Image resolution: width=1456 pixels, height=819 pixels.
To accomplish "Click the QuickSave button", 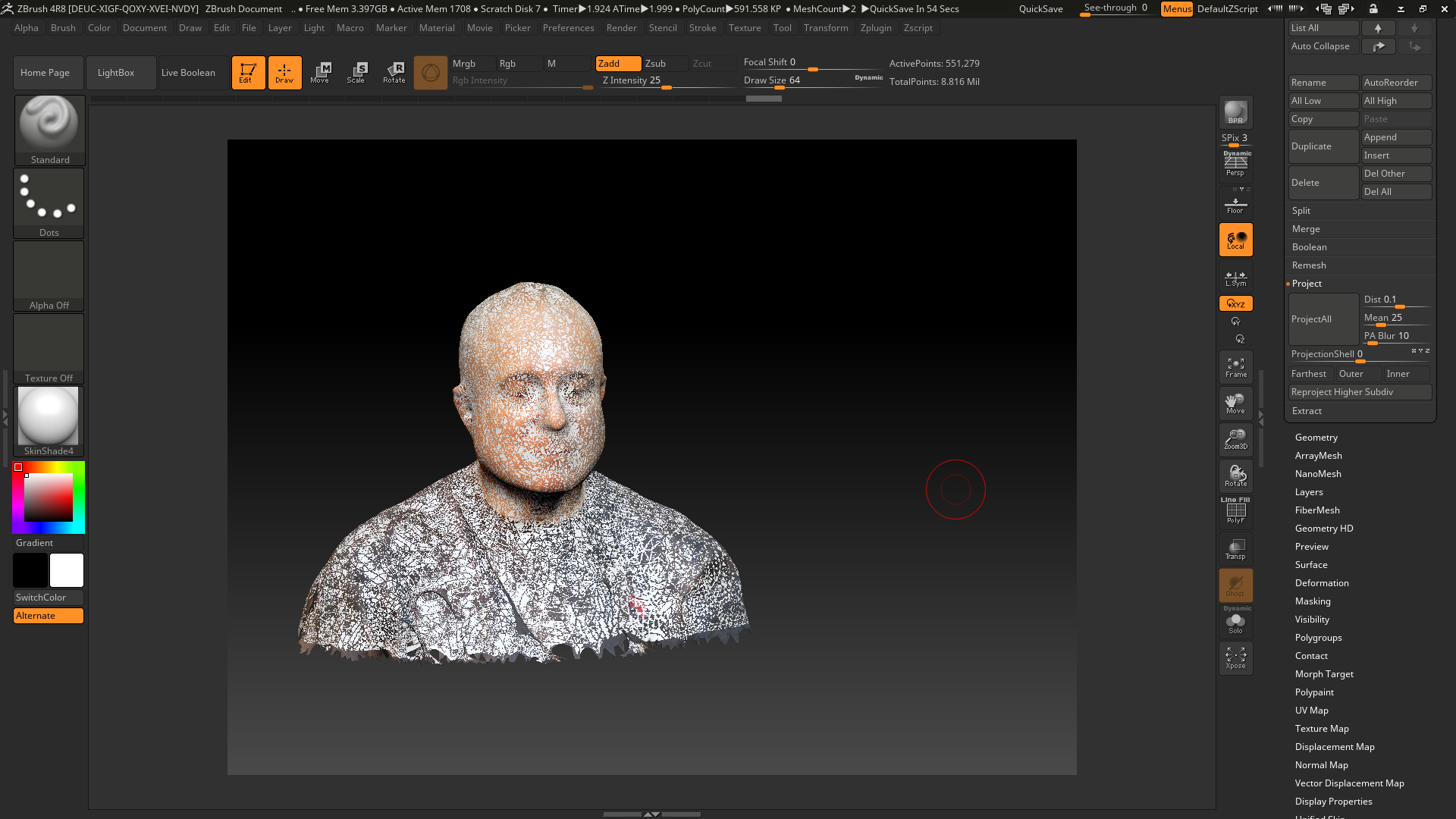I will (x=1040, y=9).
